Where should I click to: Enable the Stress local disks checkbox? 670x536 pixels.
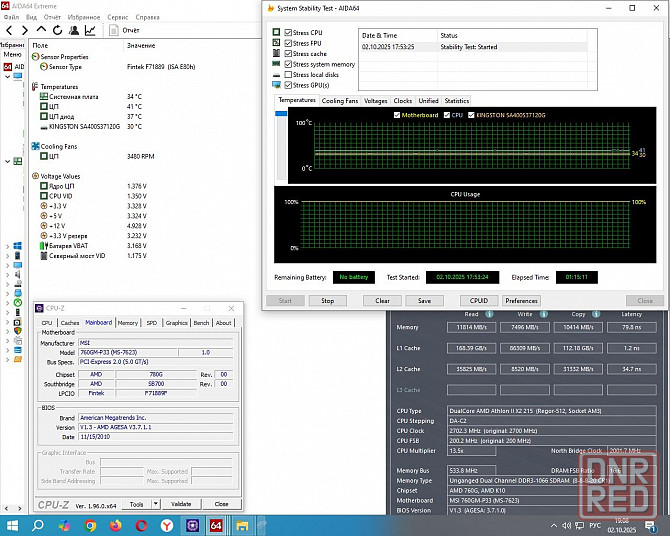[289, 75]
